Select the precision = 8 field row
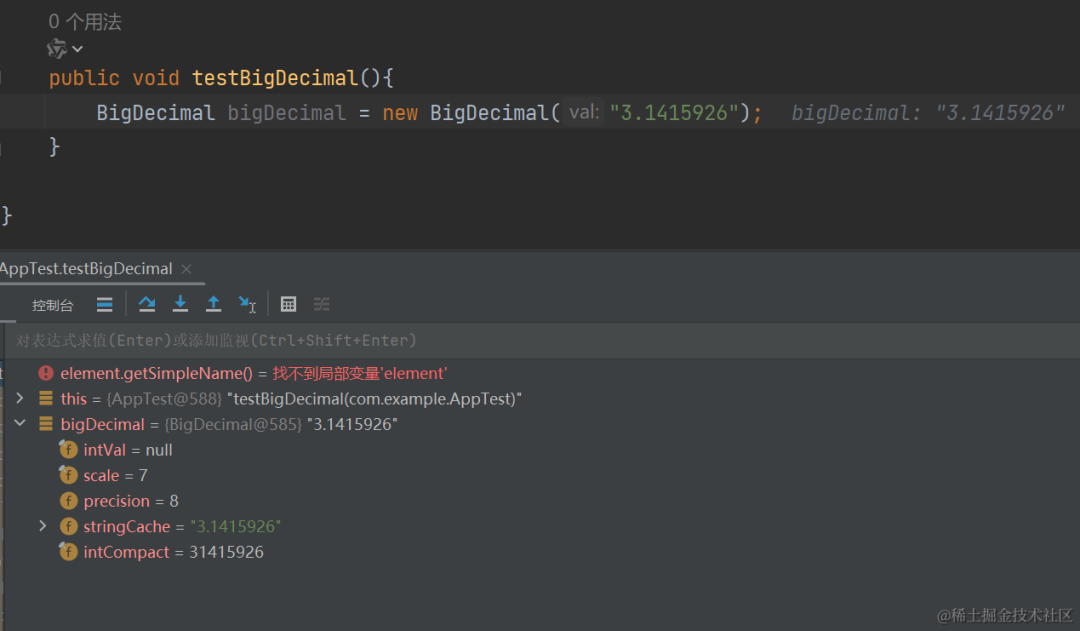The width and height of the screenshot is (1080, 631). (x=130, y=501)
